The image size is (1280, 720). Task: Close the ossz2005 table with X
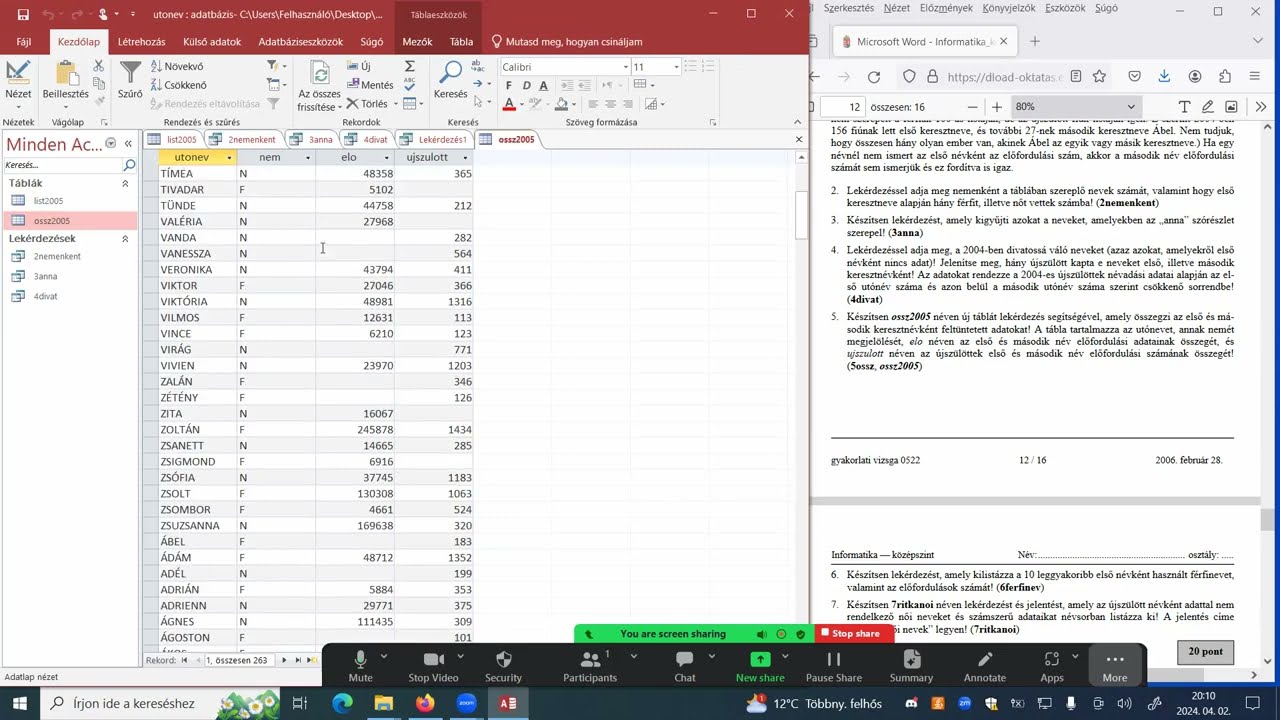(x=798, y=139)
